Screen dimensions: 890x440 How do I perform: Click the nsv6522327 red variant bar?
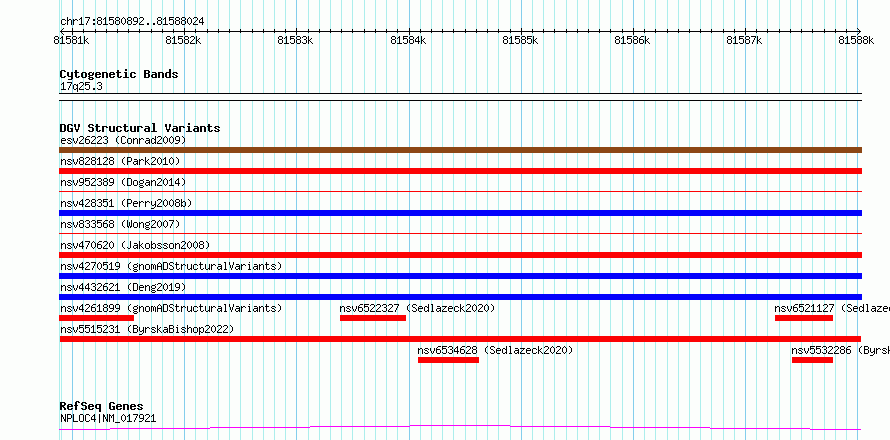[x=373, y=318]
